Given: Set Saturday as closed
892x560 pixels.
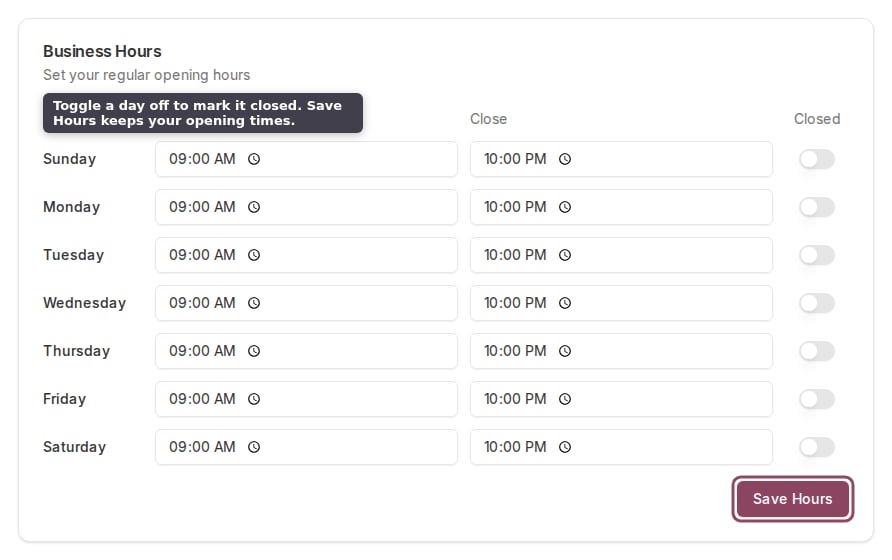Looking at the screenshot, I should pyautogui.click(x=817, y=447).
